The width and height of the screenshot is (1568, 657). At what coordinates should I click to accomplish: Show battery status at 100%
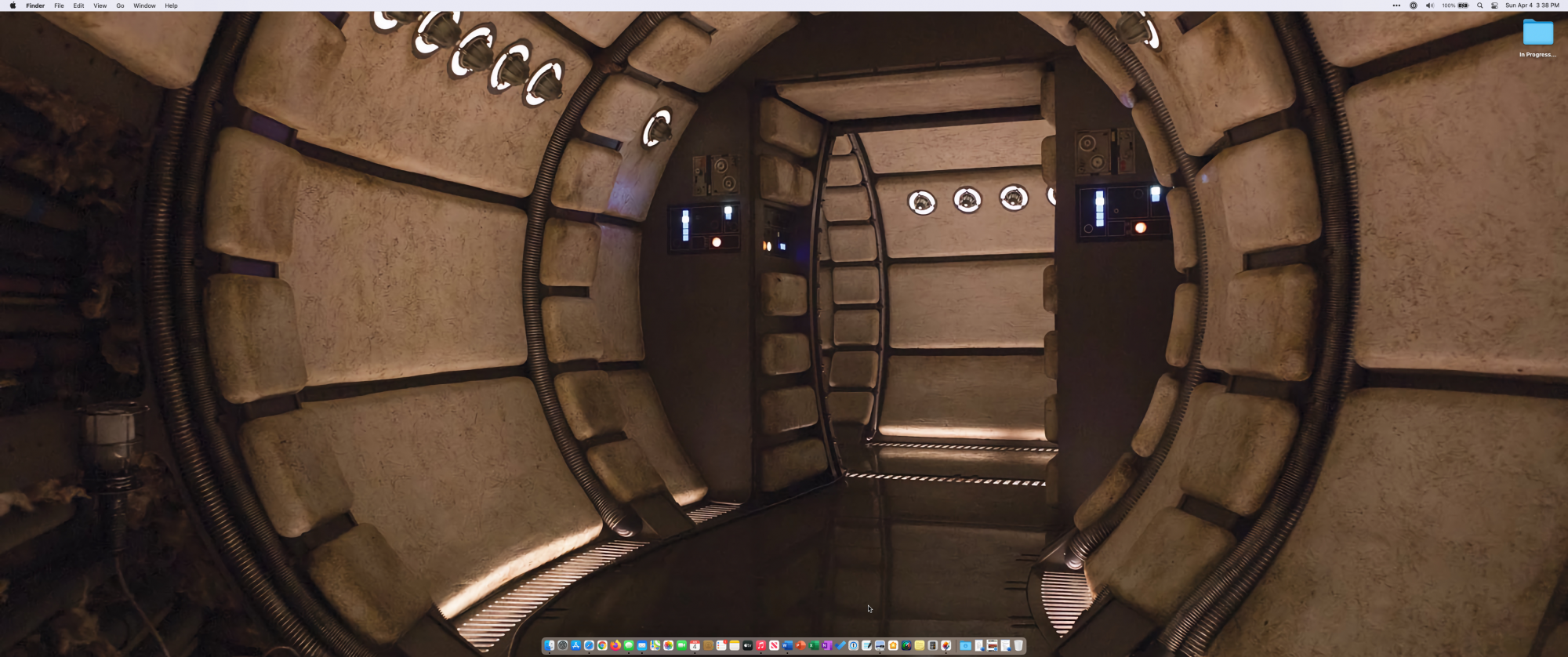(x=1455, y=5)
